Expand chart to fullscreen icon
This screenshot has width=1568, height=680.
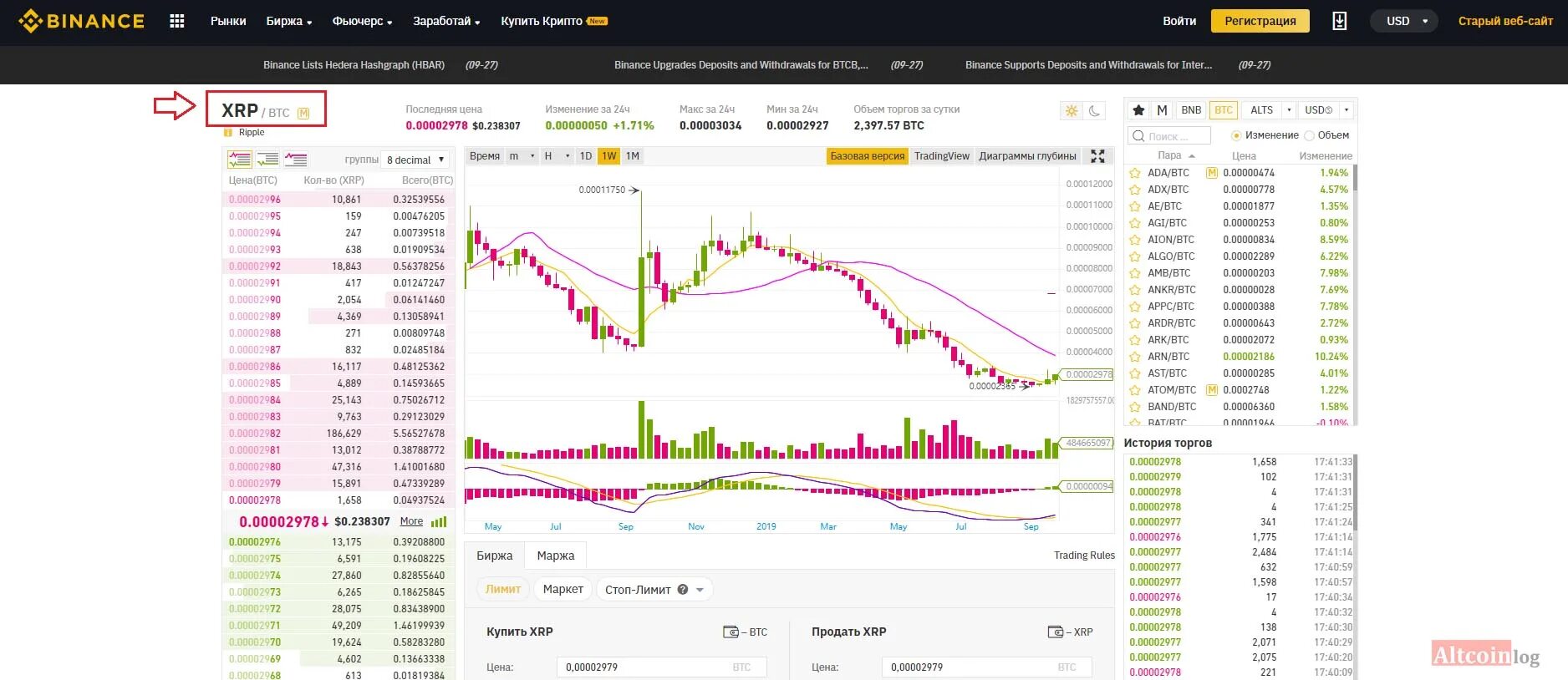pos(1097,156)
